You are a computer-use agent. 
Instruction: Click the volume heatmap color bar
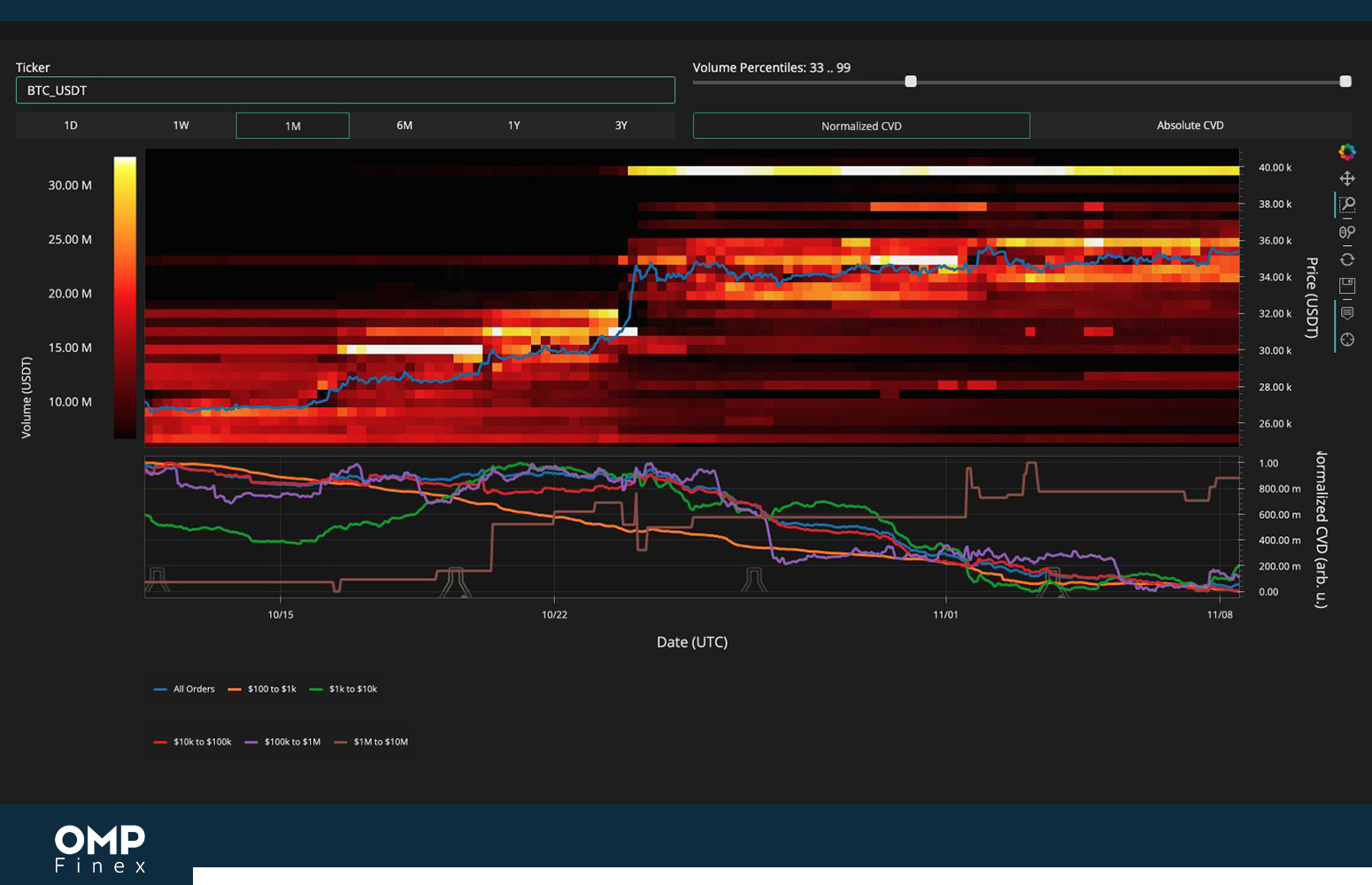click(x=125, y=297)
